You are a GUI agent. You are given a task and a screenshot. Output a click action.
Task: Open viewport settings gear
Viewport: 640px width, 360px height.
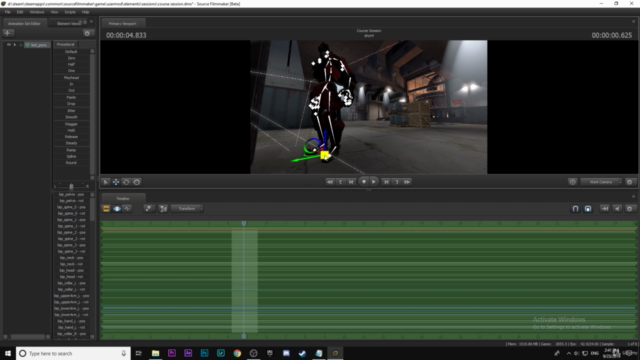pyautogui.click(x=629, y=182)
